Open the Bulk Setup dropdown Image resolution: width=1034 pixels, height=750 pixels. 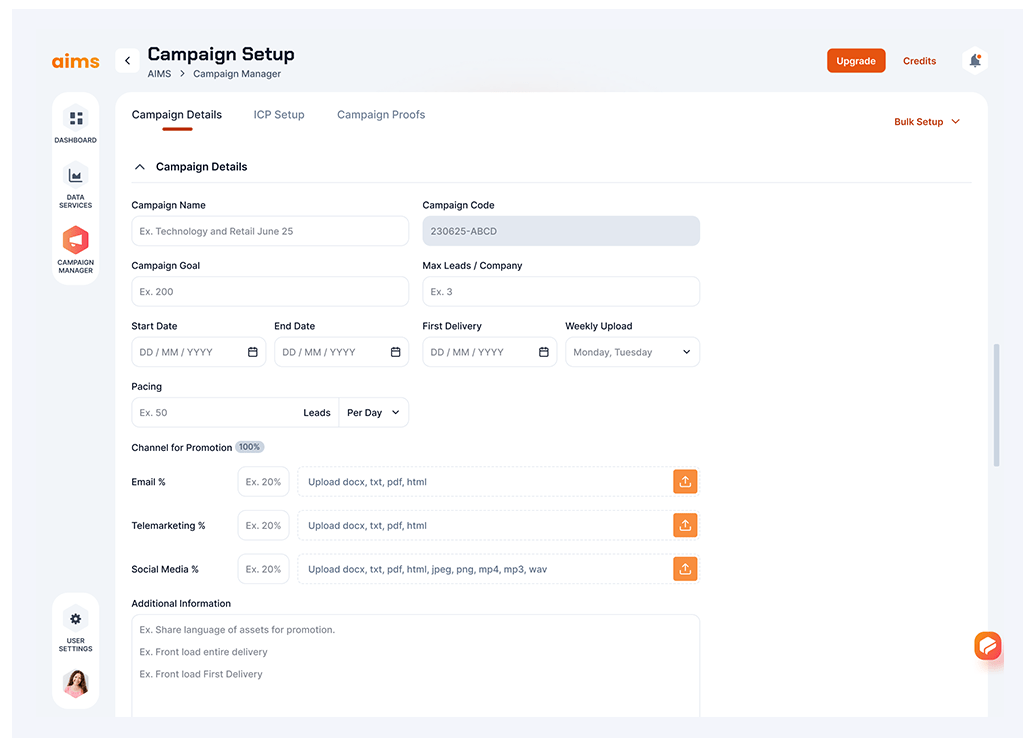[926, 122]
